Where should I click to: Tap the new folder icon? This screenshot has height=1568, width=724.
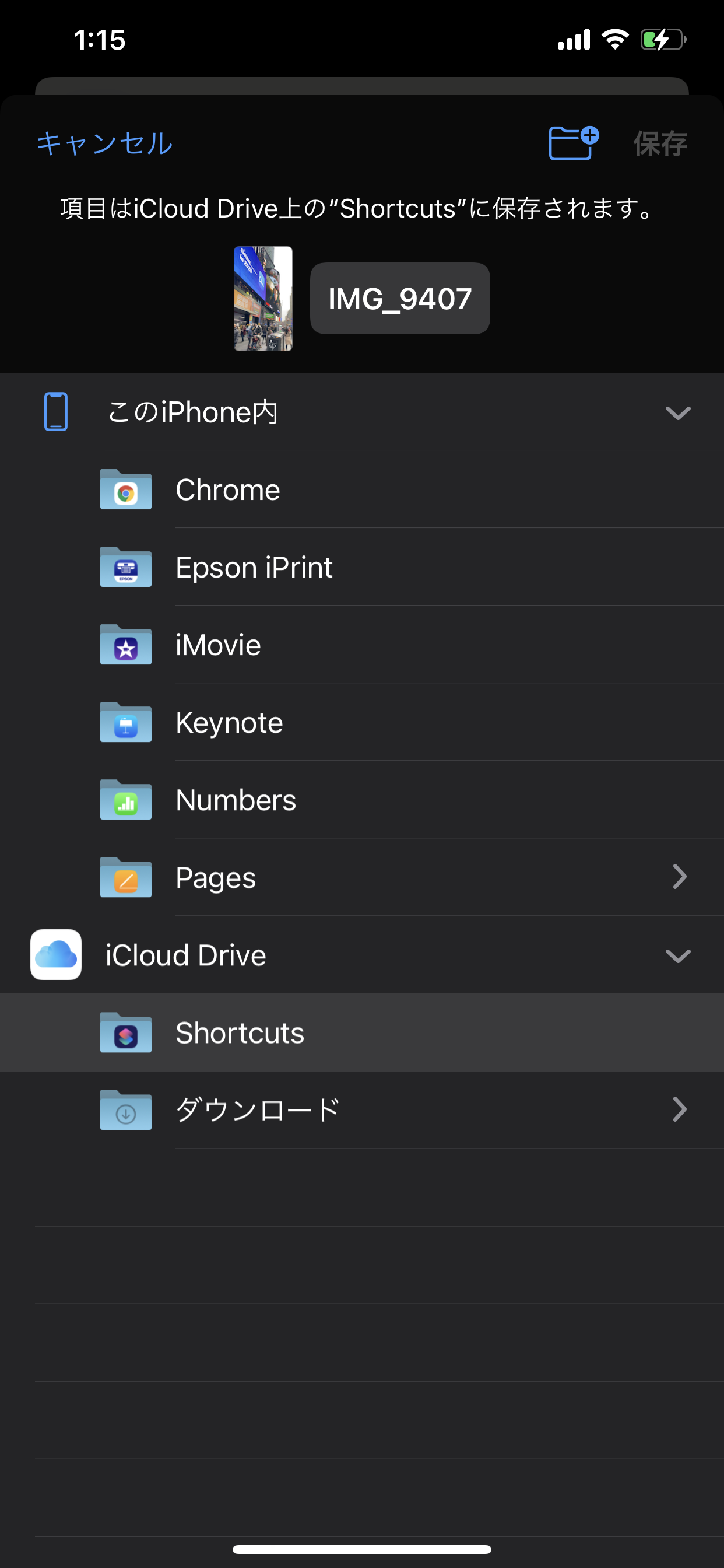(572, 143)
